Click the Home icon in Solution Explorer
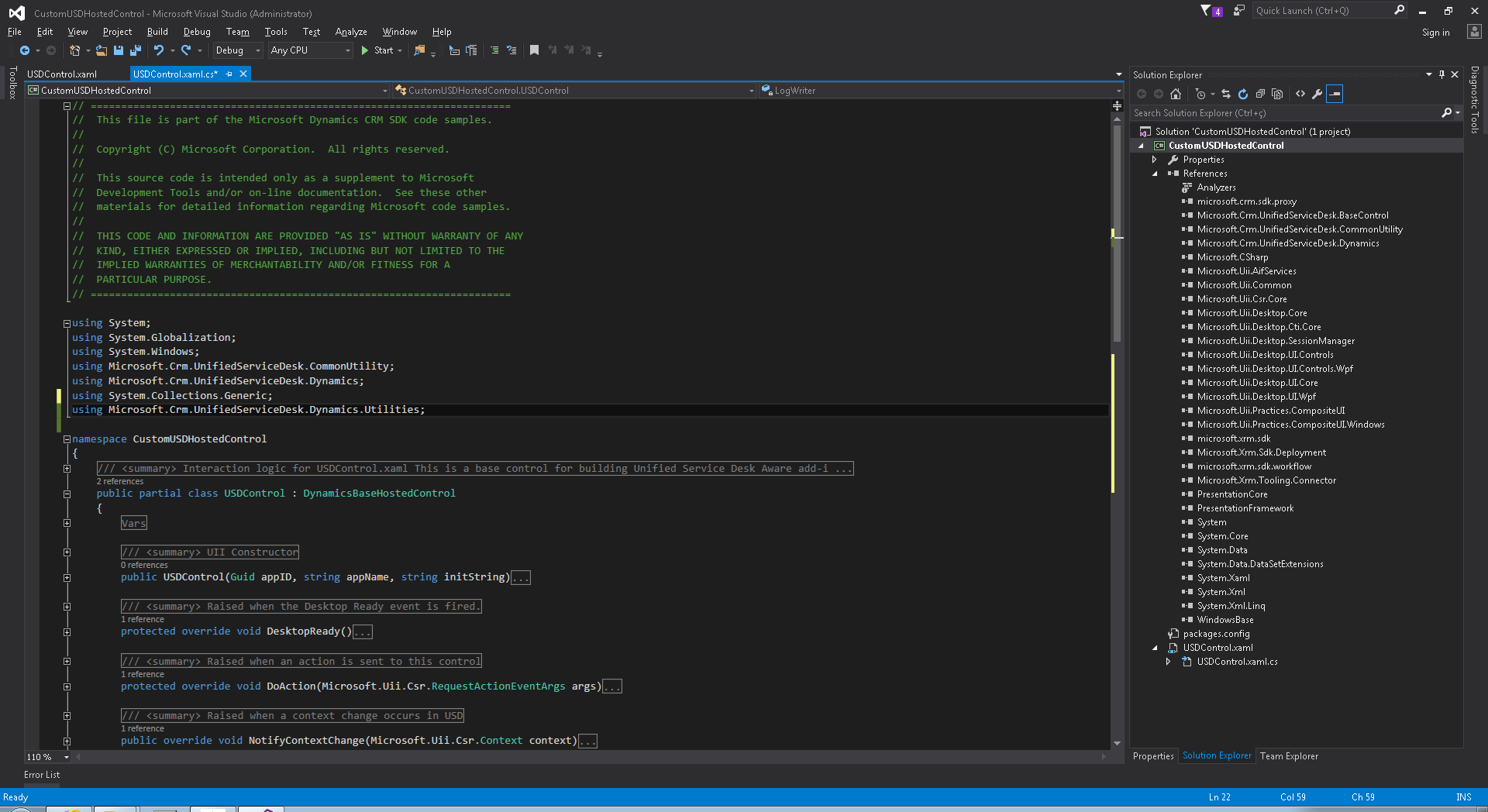Image resolution: width=1488 pixels, height=812 pixels. [x=1176, y=94]
